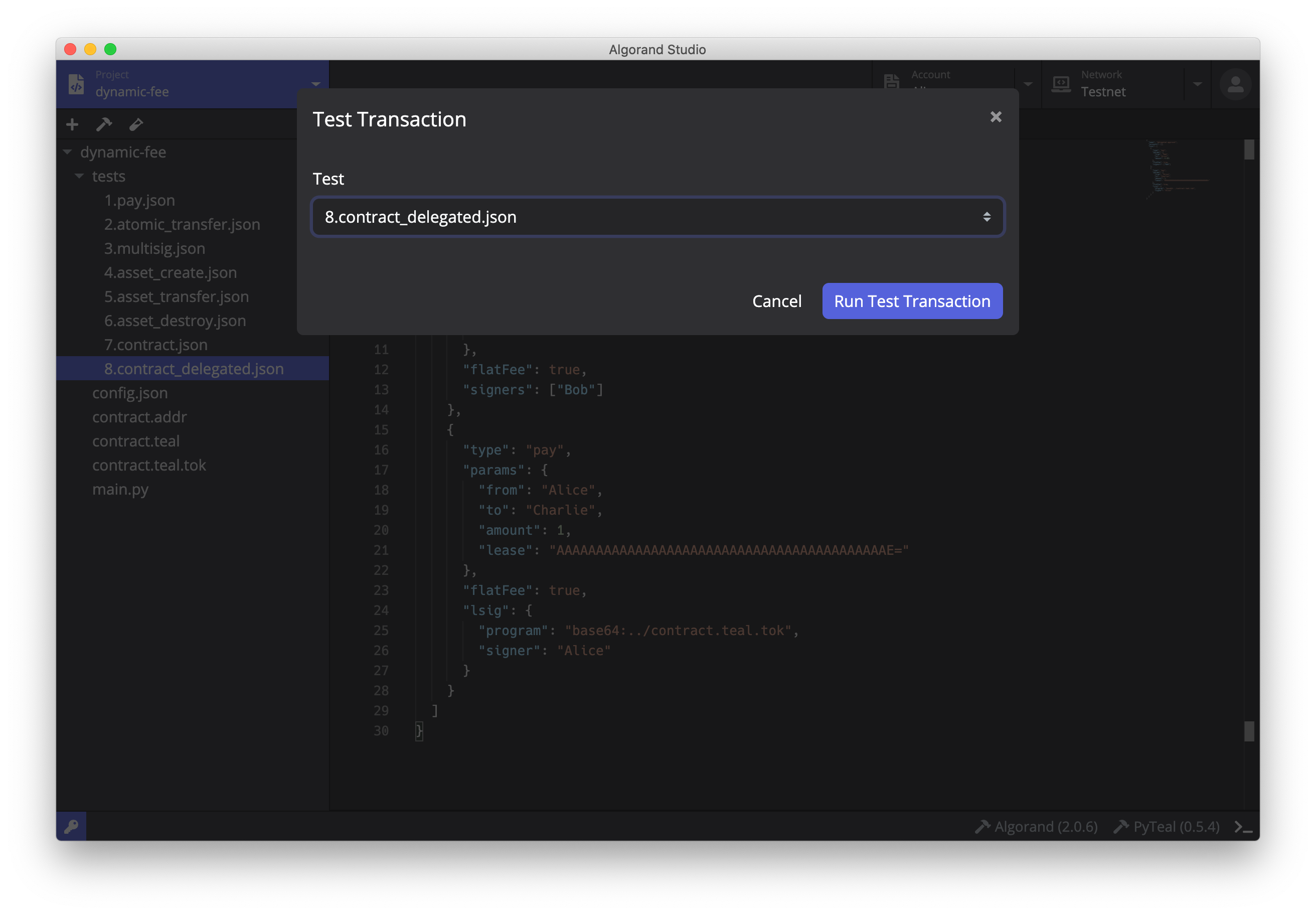Open the user profile avatar icon

1235,84
